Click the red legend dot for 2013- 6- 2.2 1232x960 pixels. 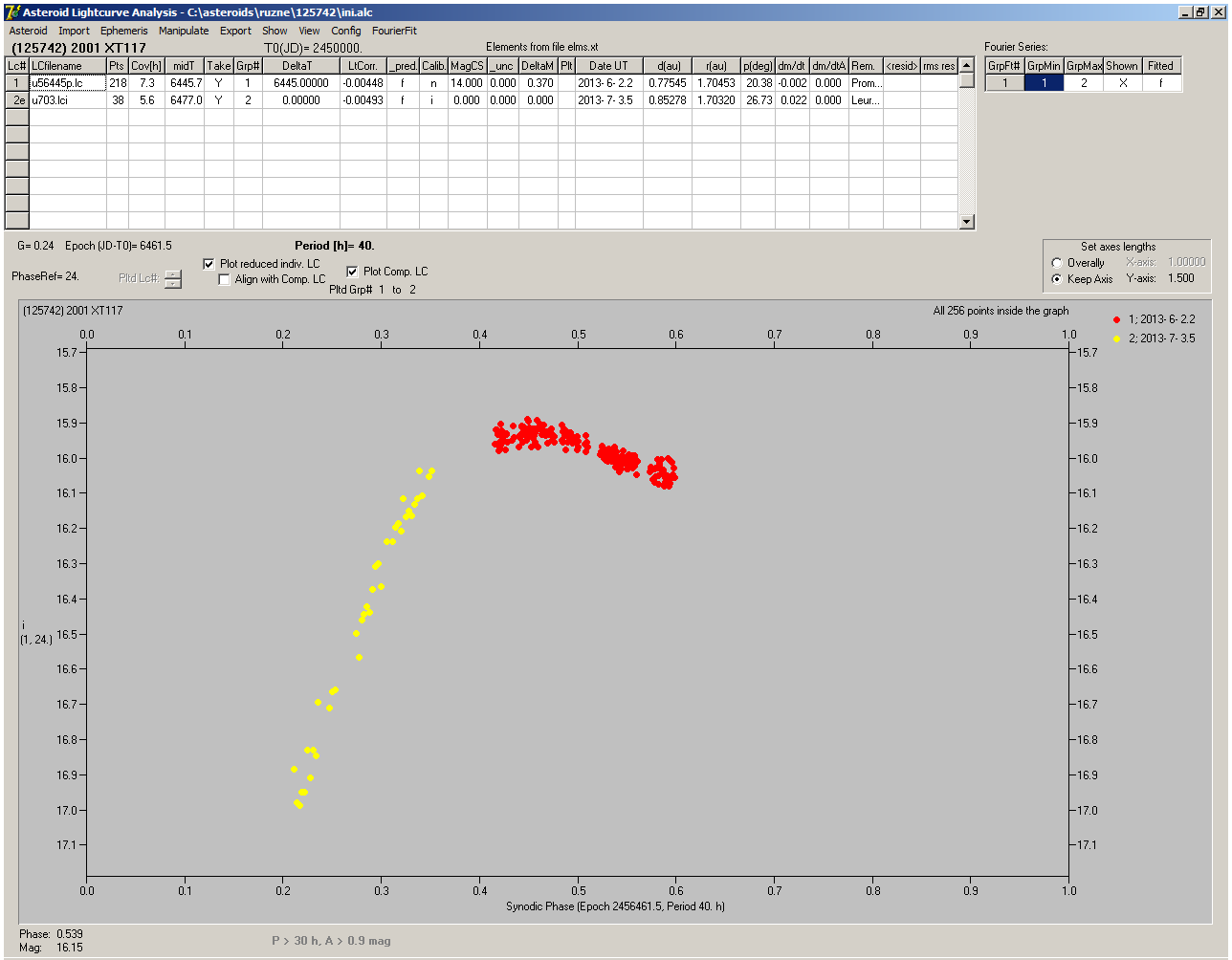tap(1117, 318)
